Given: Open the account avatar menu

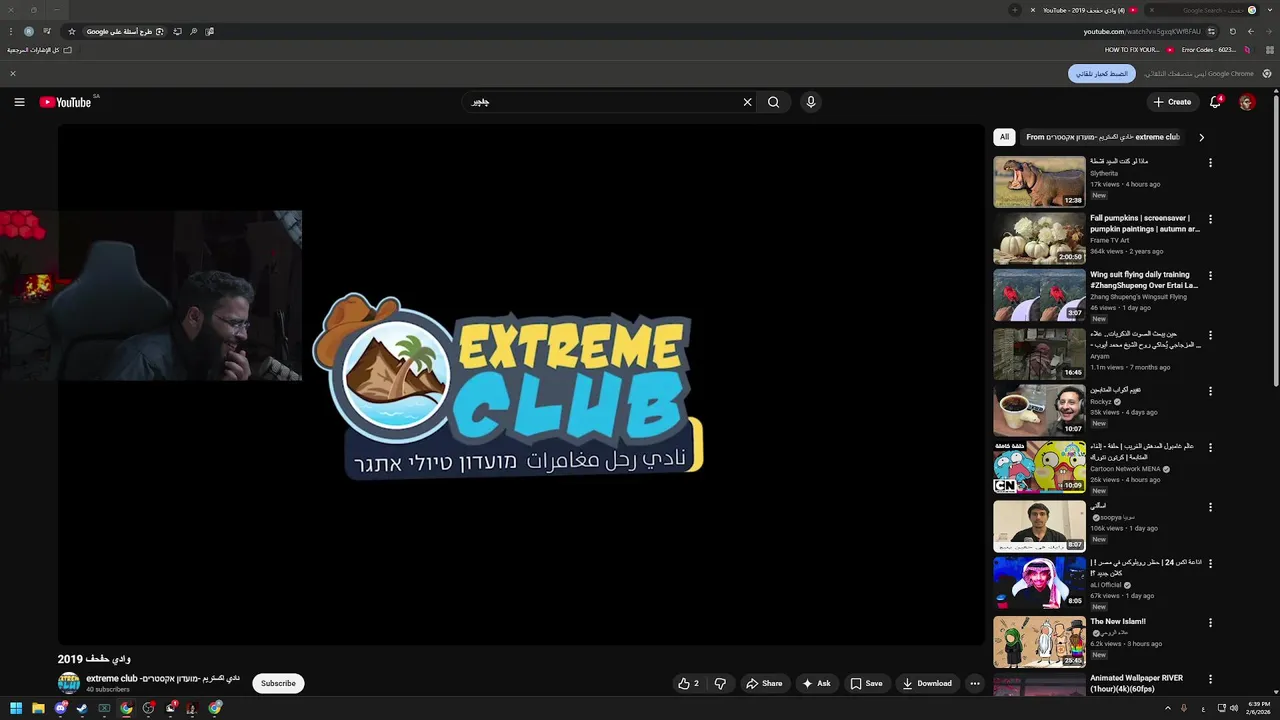Looking at the screenshot, I should point(1246,102).
